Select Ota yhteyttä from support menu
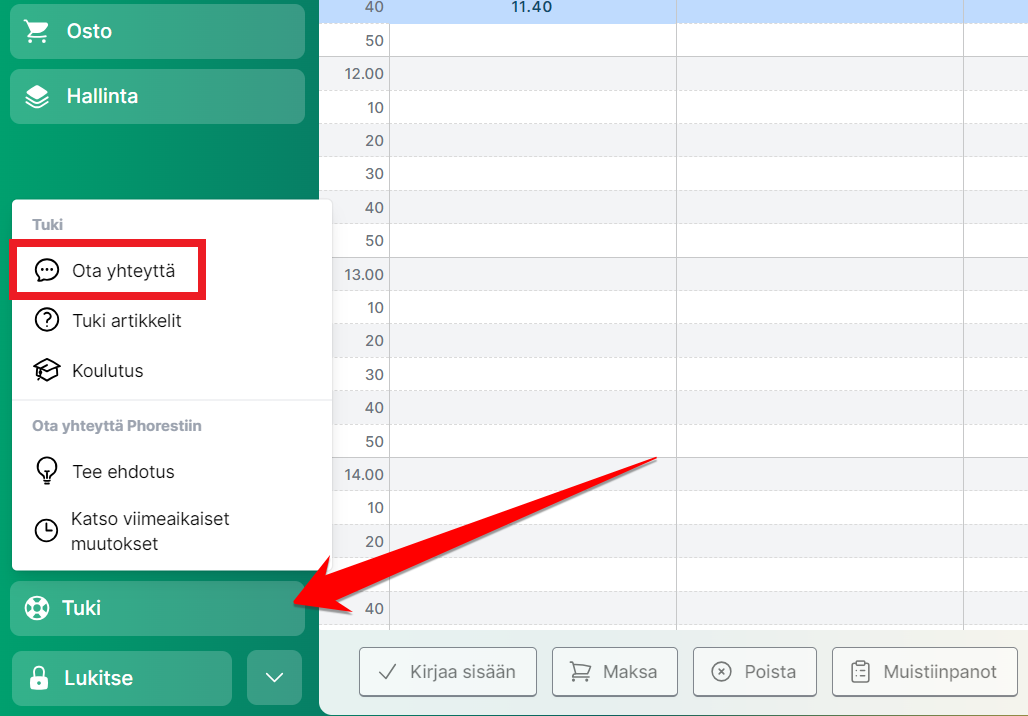 coord(123,270)
